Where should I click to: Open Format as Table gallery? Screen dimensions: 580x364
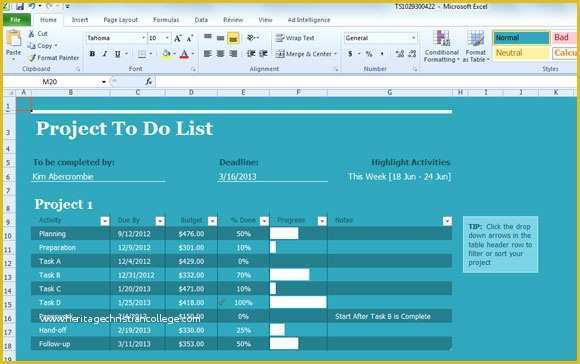(475, 46)
